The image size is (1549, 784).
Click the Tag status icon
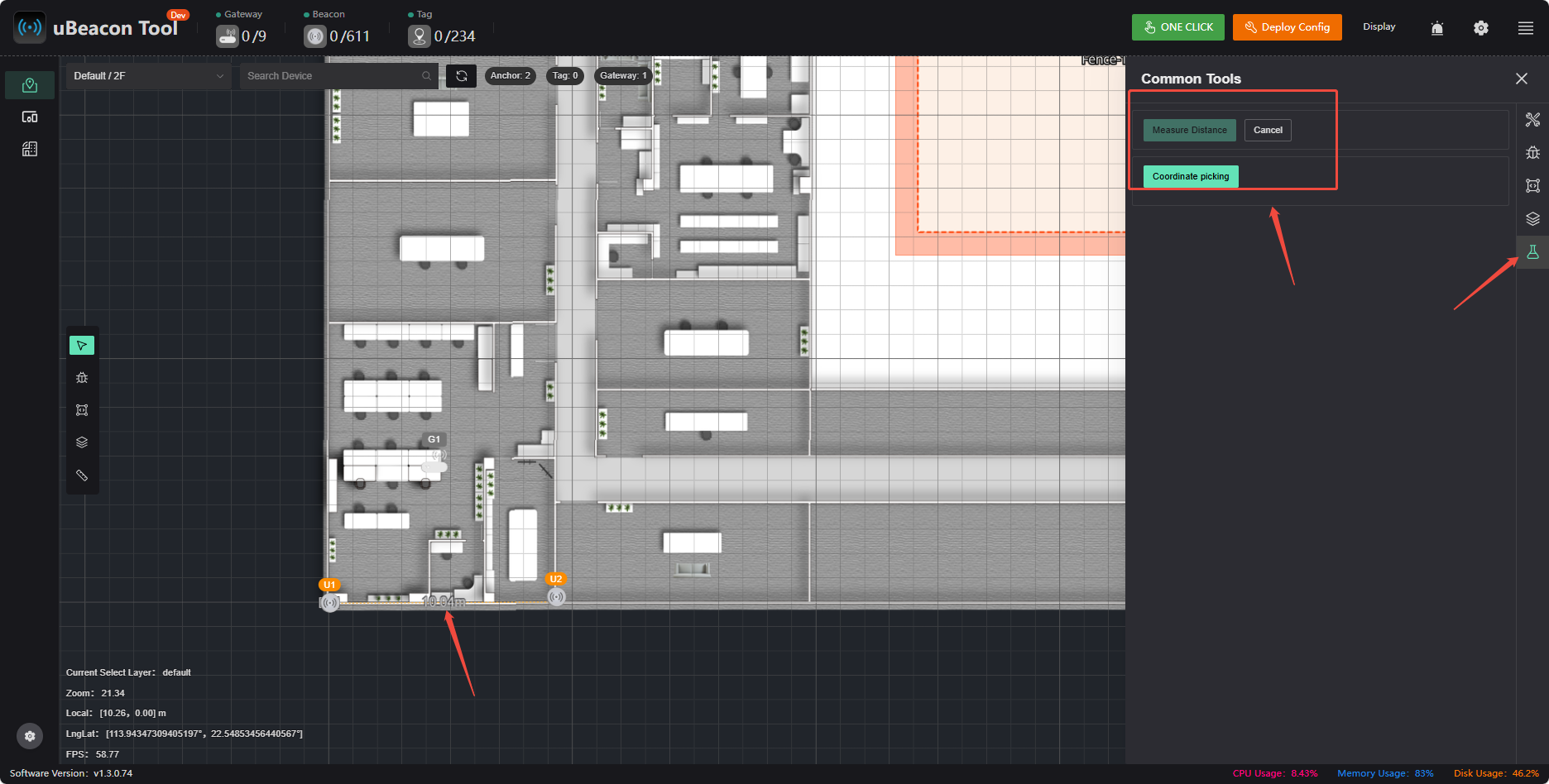420,36
